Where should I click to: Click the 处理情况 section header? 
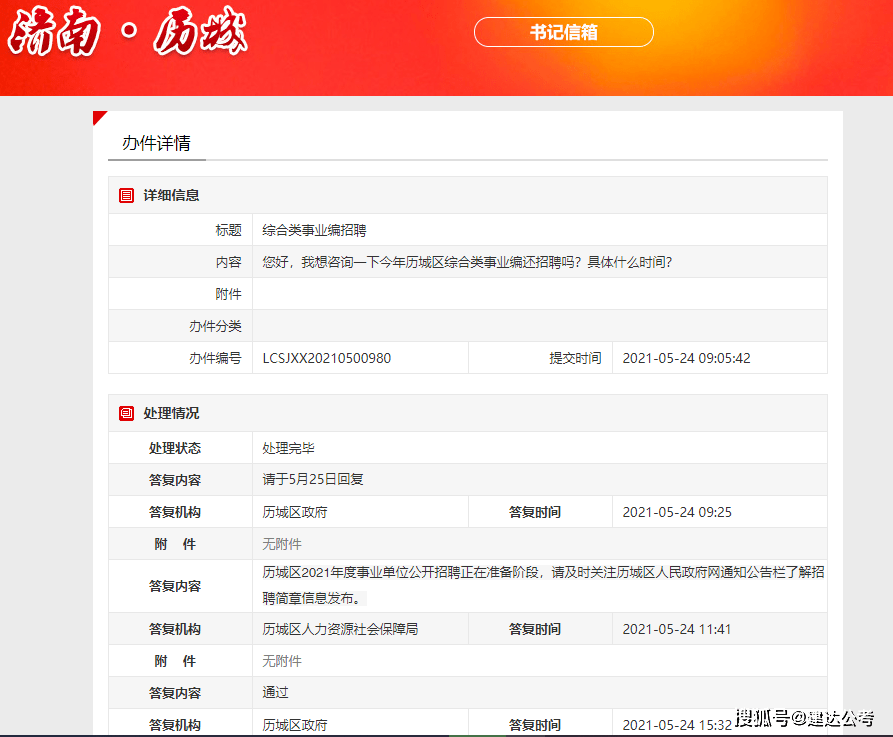[171, 413]
